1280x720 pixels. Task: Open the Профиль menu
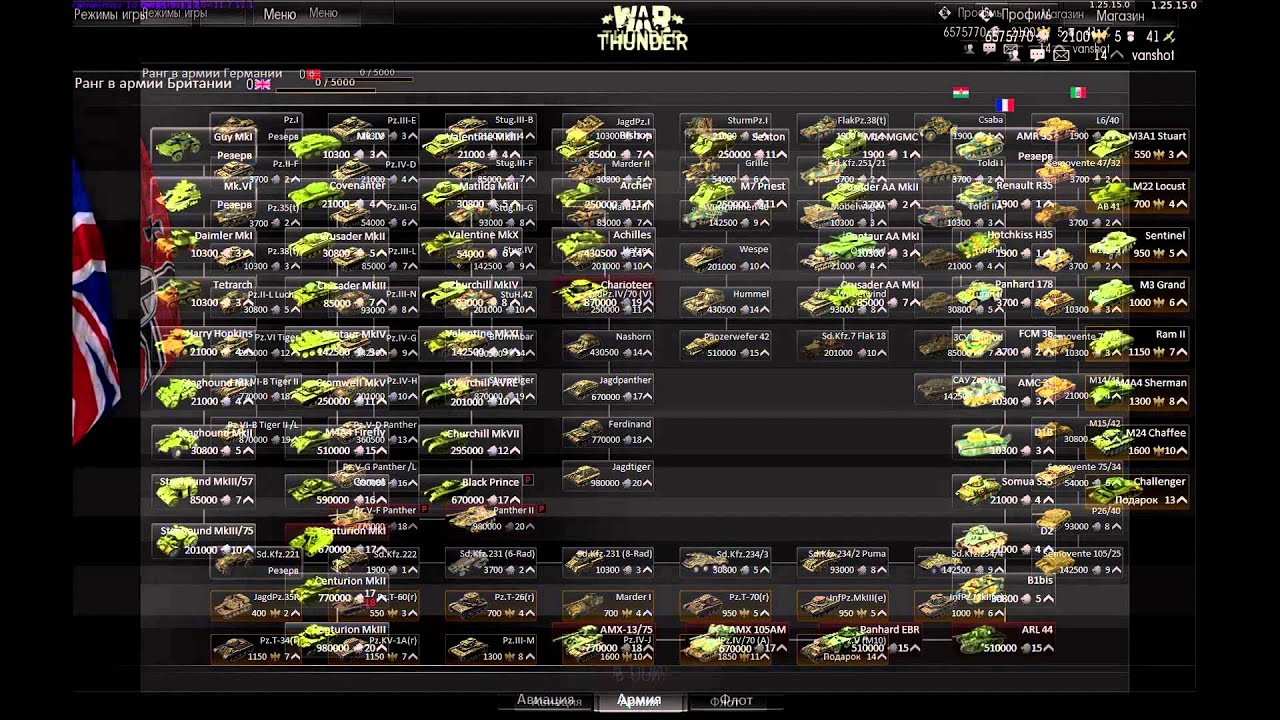coord(1027,15)
